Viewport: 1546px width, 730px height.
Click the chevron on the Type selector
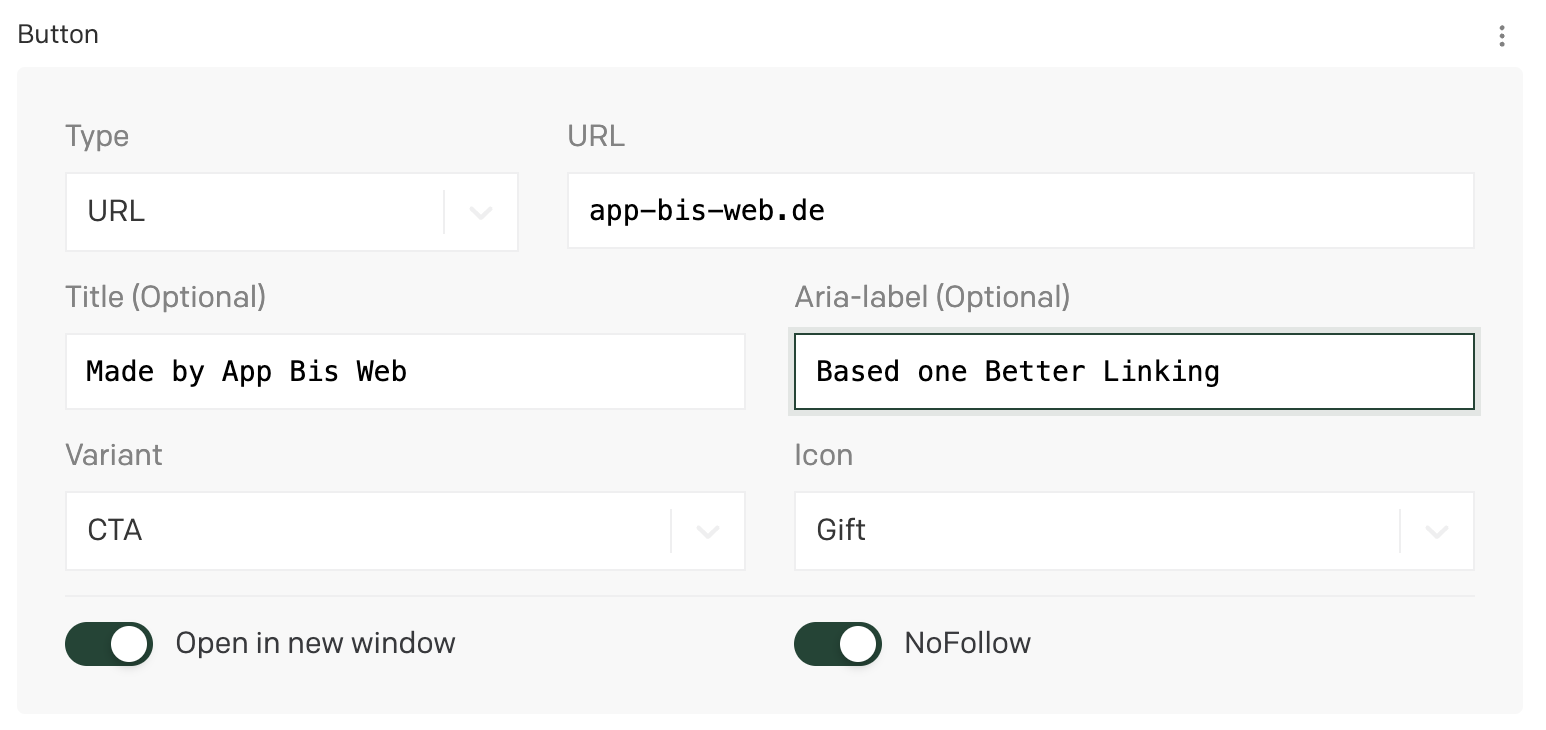(480, 211)
